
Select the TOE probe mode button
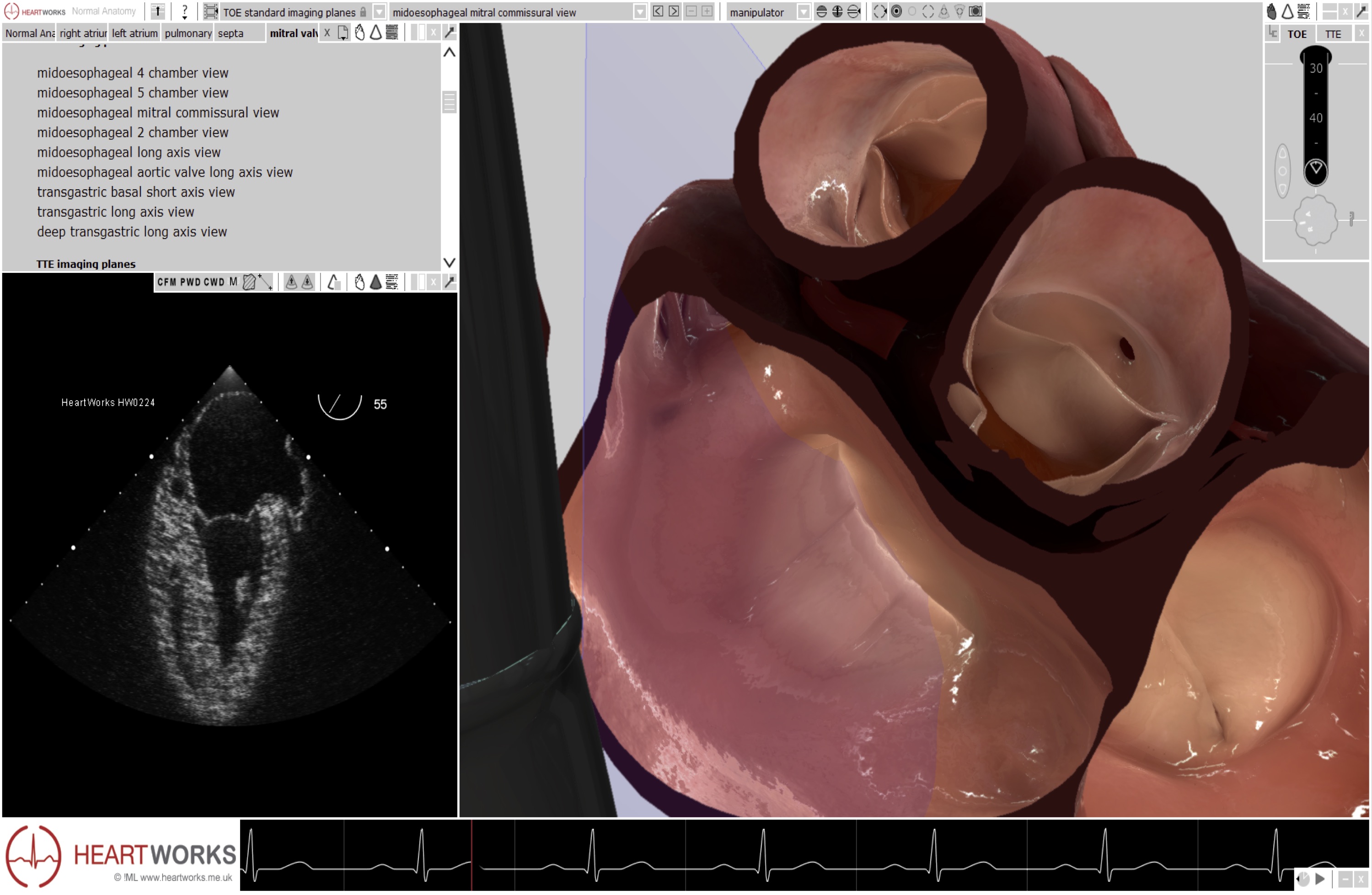pyautogui.click(x=1297, y=34)
